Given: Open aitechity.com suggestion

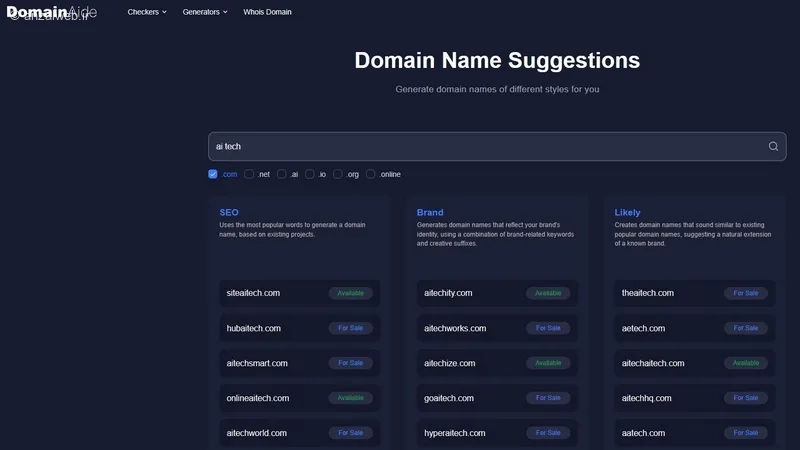Looking at the screenshot, I should [x=448, y=293].
